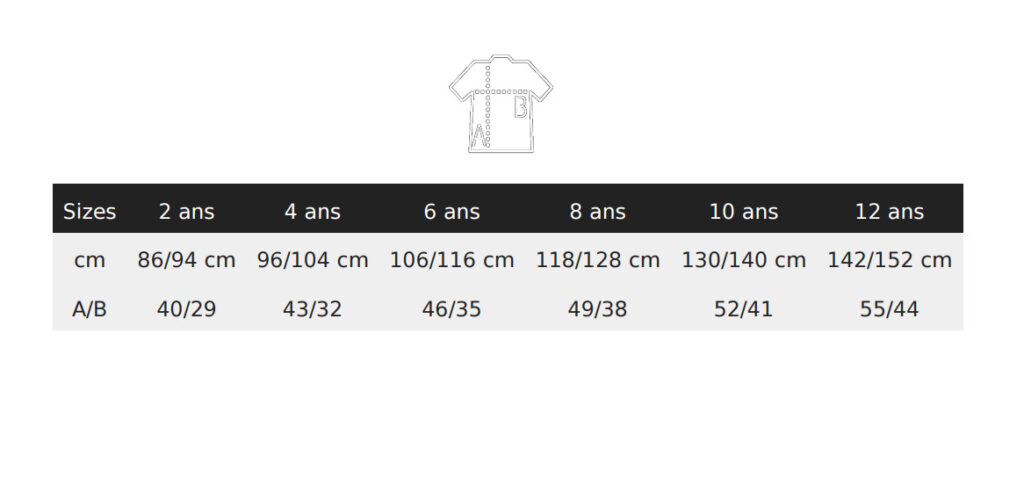This screenshot has height=478, width=1024.
Task: Click the B width label on shirt
Action: tap(520, 107)
